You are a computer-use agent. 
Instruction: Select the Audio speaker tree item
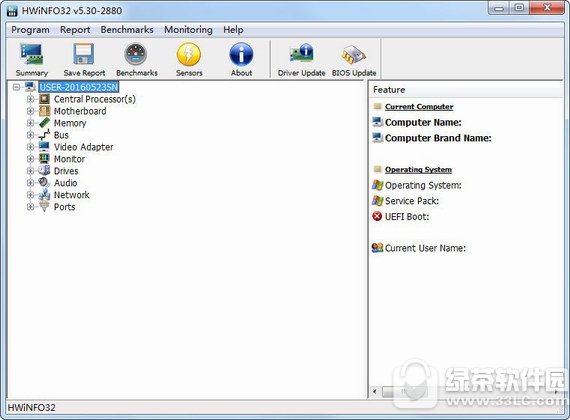65,183
